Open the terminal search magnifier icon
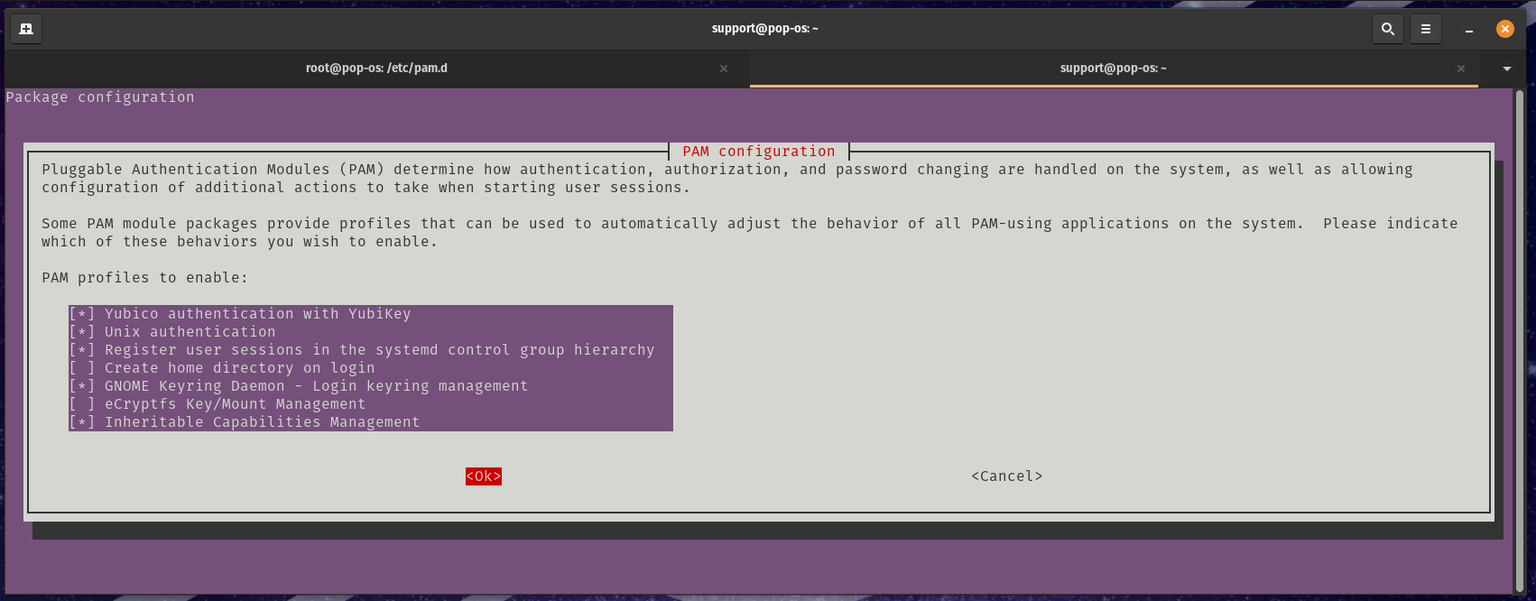Image resolution: width=1536 pixels, height=601 pixels. point(1387,29)
